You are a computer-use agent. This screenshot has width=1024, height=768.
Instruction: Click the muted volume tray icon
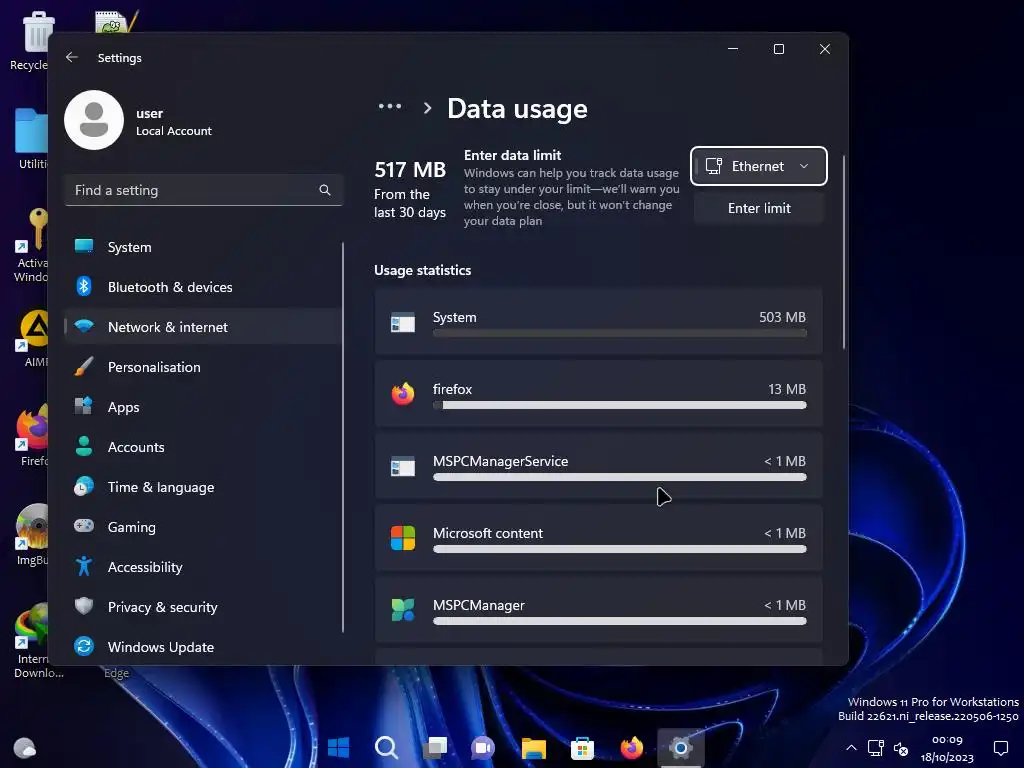point(901,748)
